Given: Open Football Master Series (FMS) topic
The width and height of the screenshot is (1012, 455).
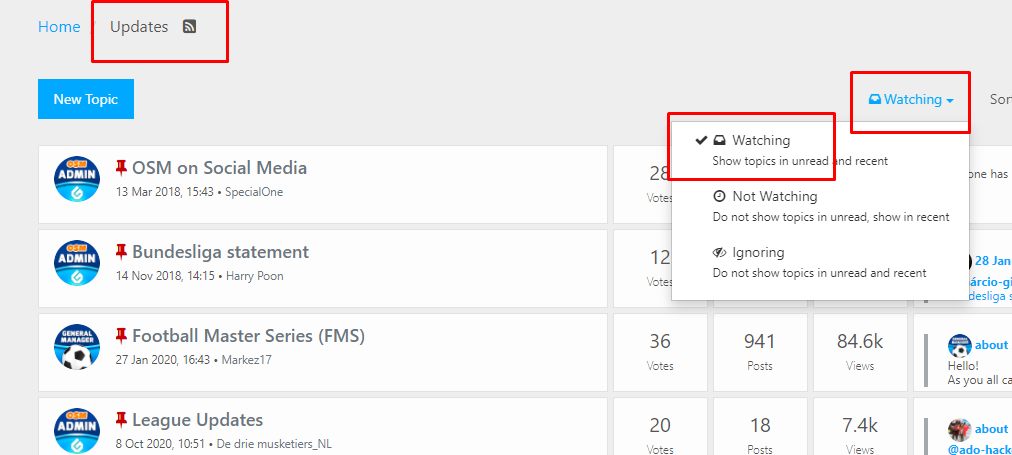Looking at the screenshot, I should click(248, 336).
